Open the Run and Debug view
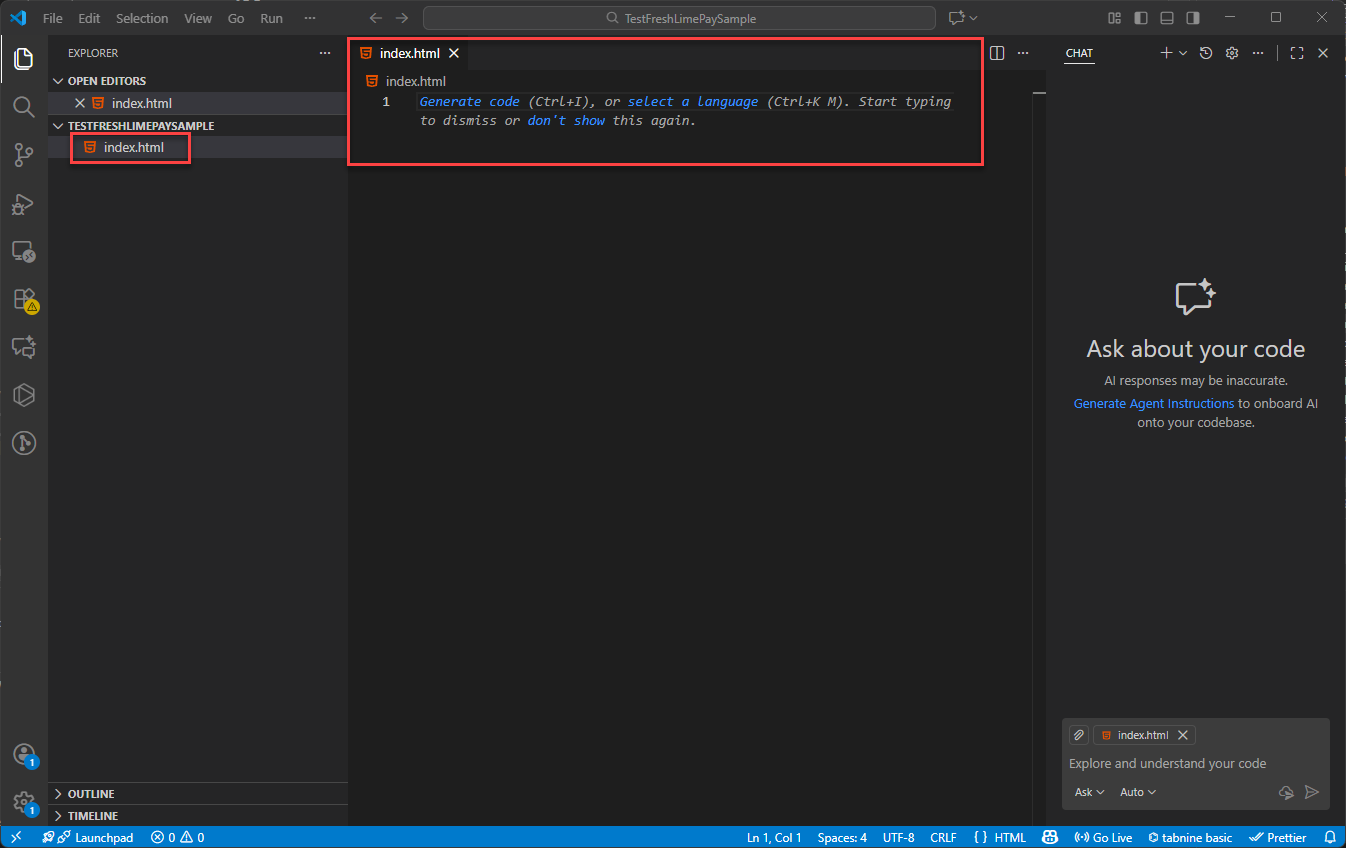The width and height of the screenshot is (1346, 848). 23,203
